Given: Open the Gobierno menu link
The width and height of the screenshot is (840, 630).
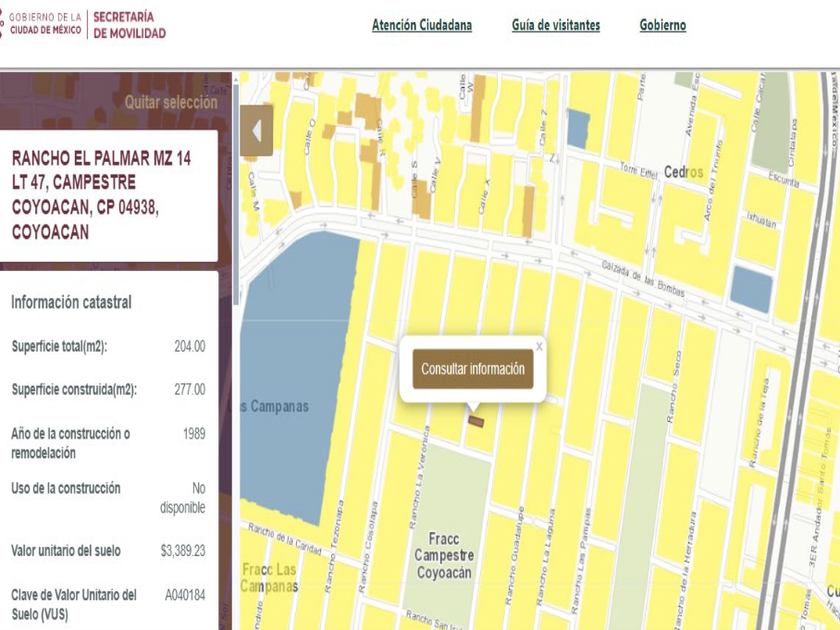Looking at the screenshot, I should [662, 25].
